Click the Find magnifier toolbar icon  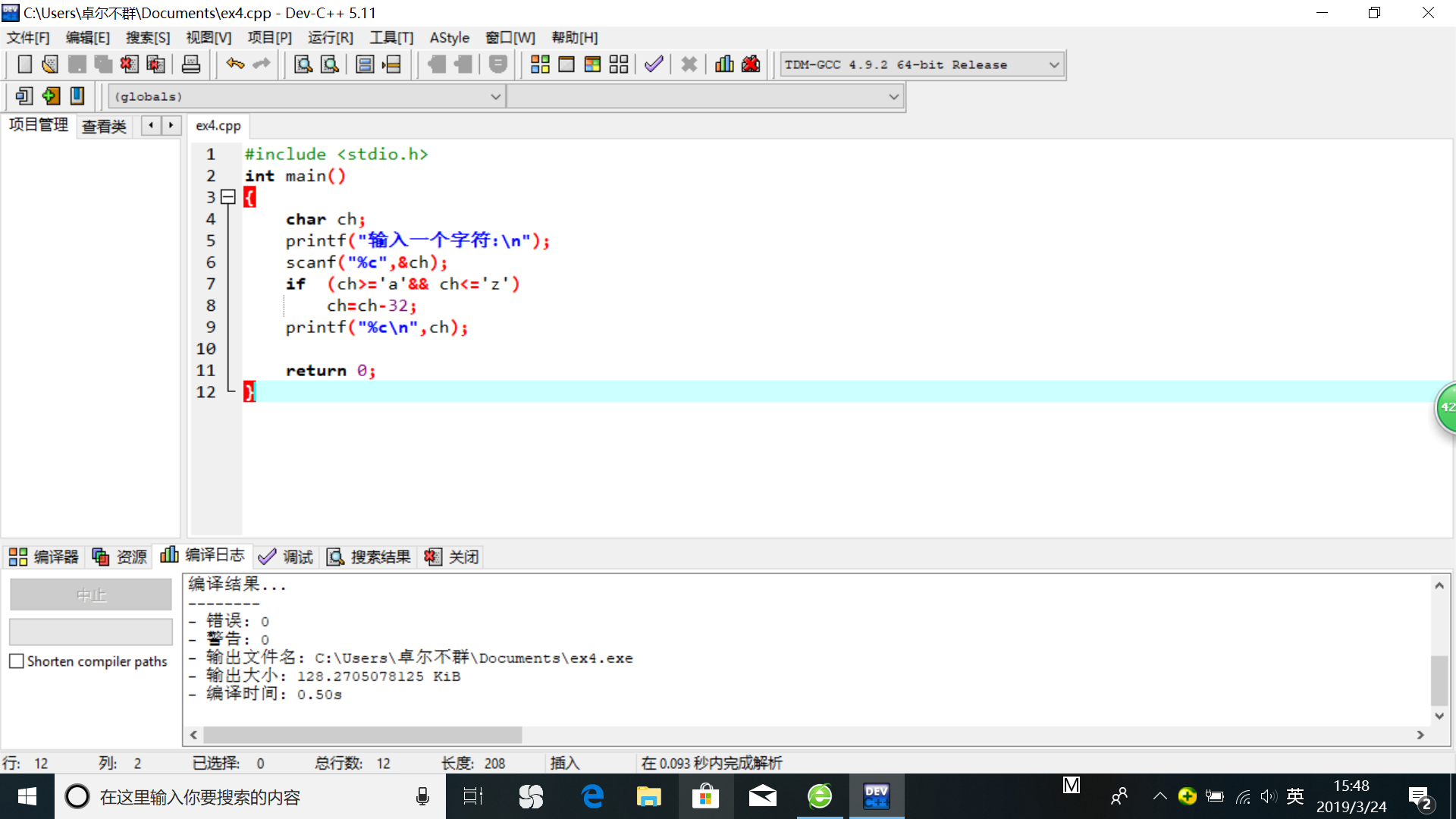(x=303, y=64)
